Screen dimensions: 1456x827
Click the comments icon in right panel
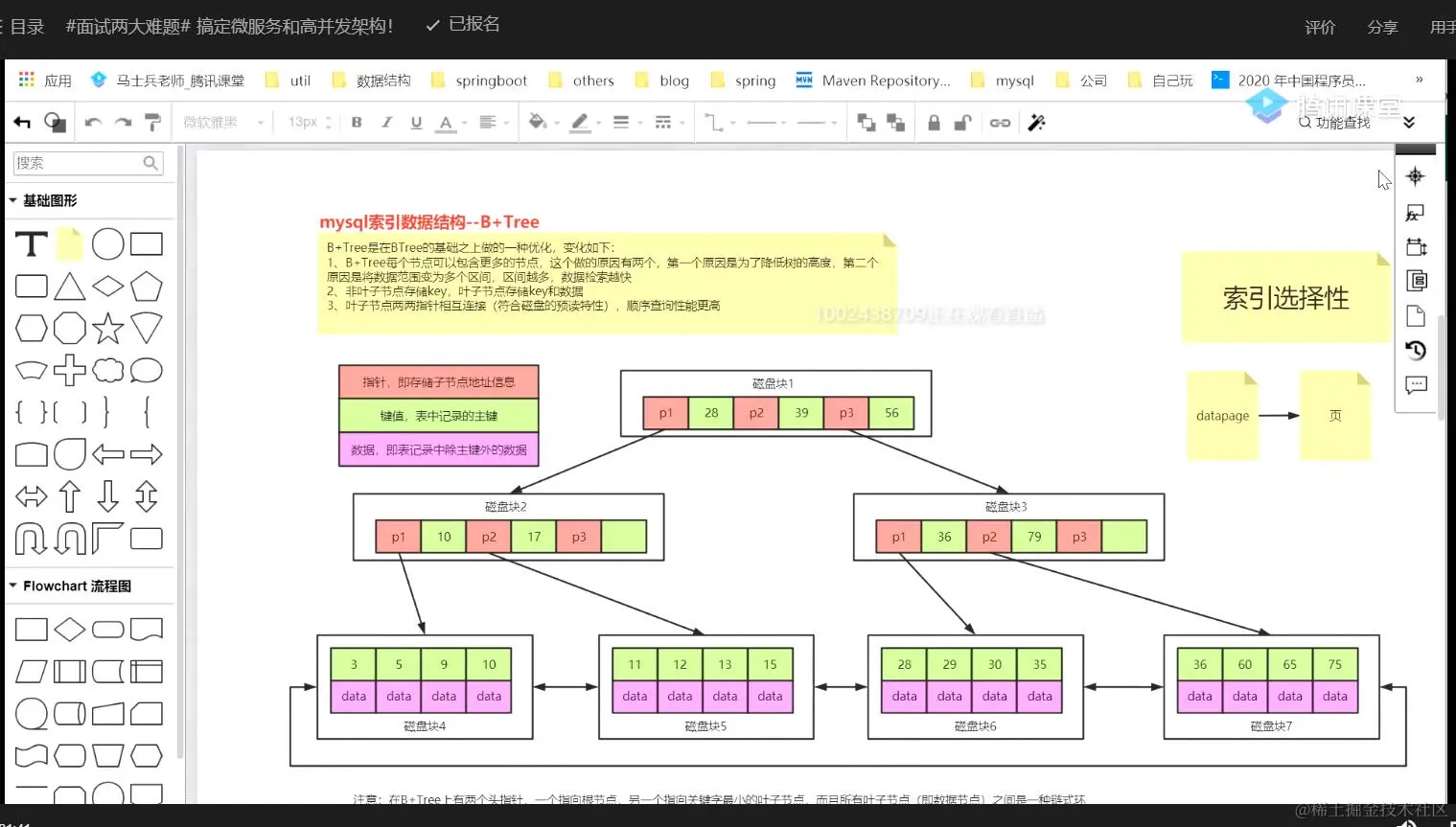[x=1416, y=385]
